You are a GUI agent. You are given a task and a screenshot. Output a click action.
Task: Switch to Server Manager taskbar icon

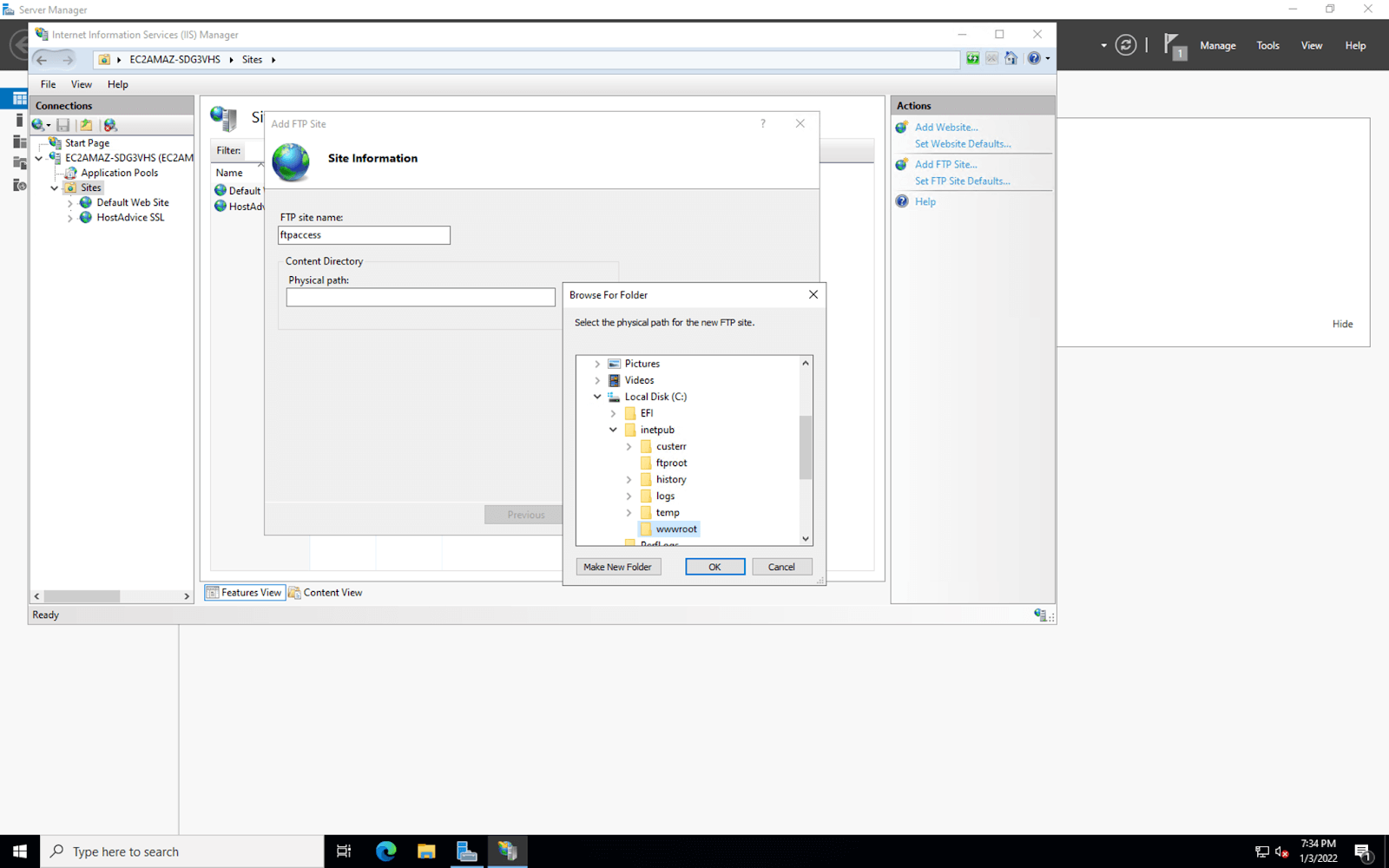click(467, 852)
